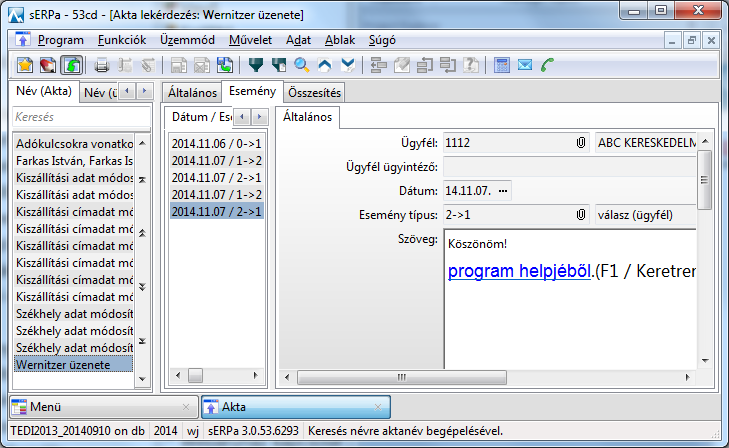Viewport: 729px width, 448px height.
Task: Click the green phone handset toolbar icon
Action: (x=548, y=65)
